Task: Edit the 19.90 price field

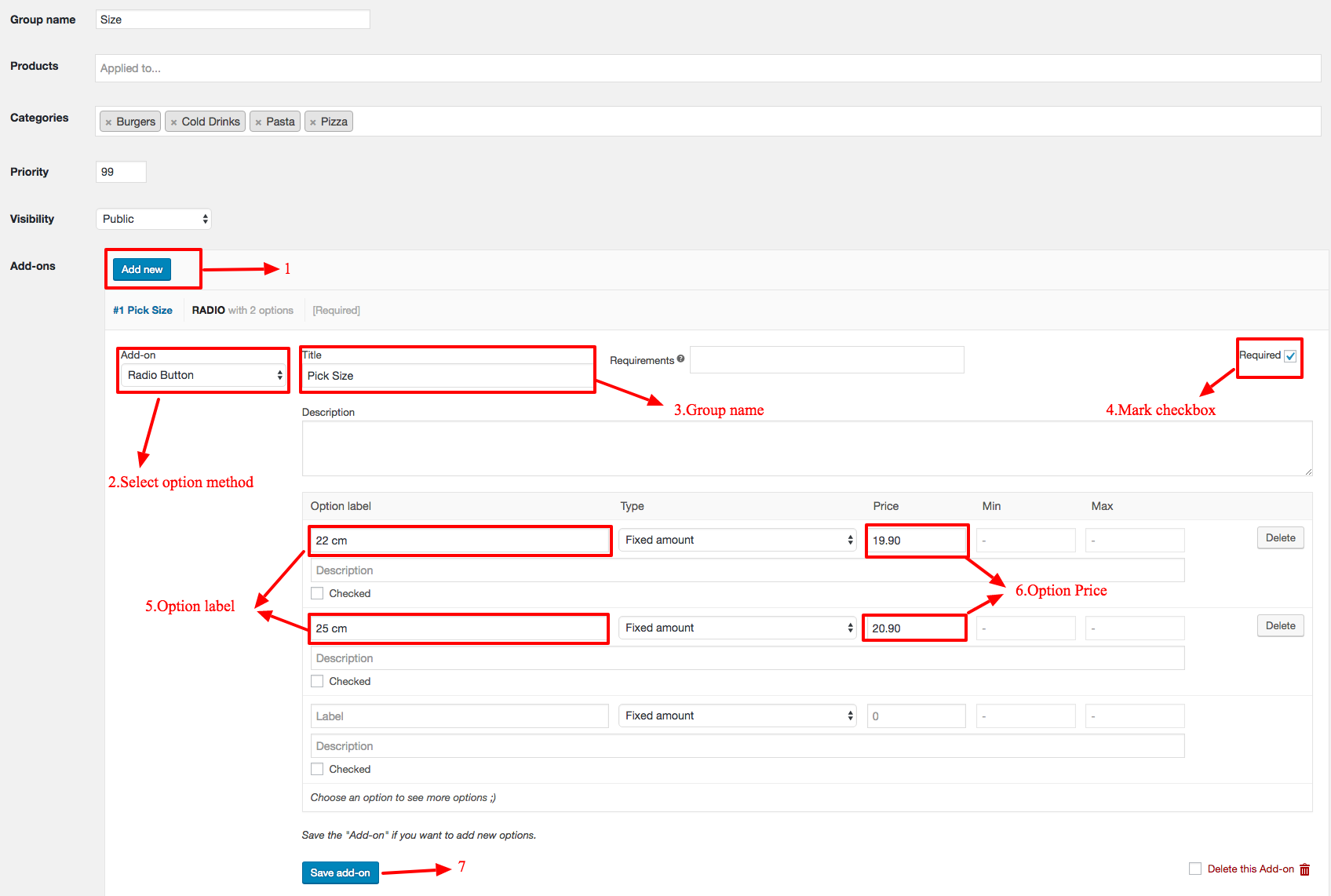Action: coord(917,541)
